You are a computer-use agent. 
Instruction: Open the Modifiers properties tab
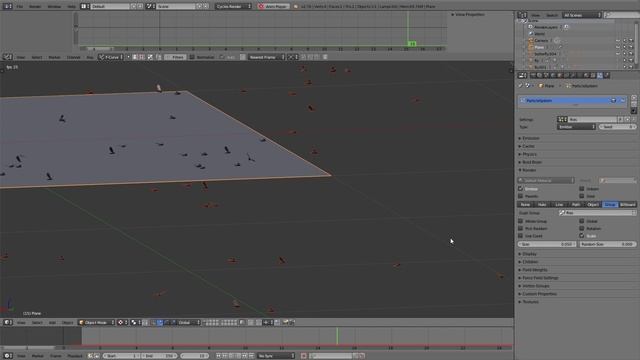(x=573, y=76)
